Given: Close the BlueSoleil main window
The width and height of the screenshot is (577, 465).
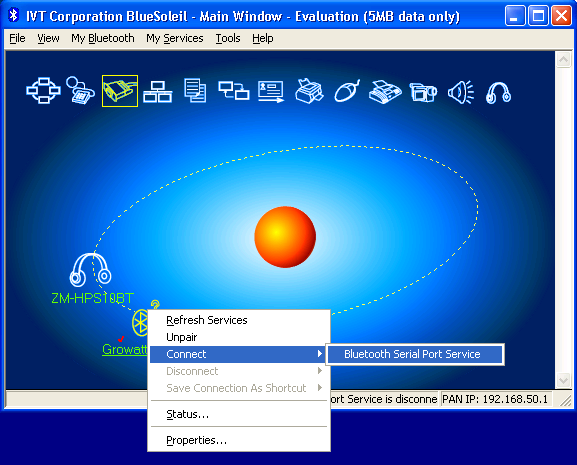Looking at the screenshot, I should click(562, 16).
